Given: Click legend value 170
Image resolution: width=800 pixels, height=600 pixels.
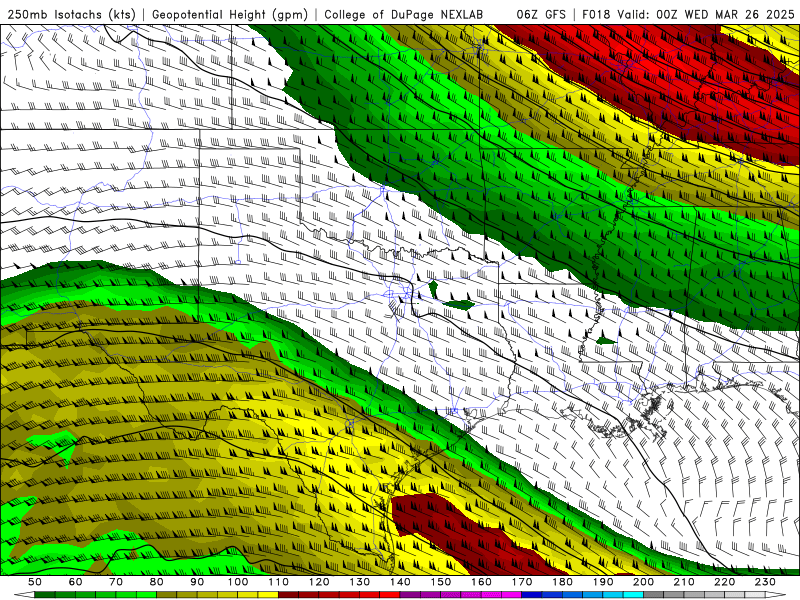Looking at the screenshot, I should tap(522, 582).
